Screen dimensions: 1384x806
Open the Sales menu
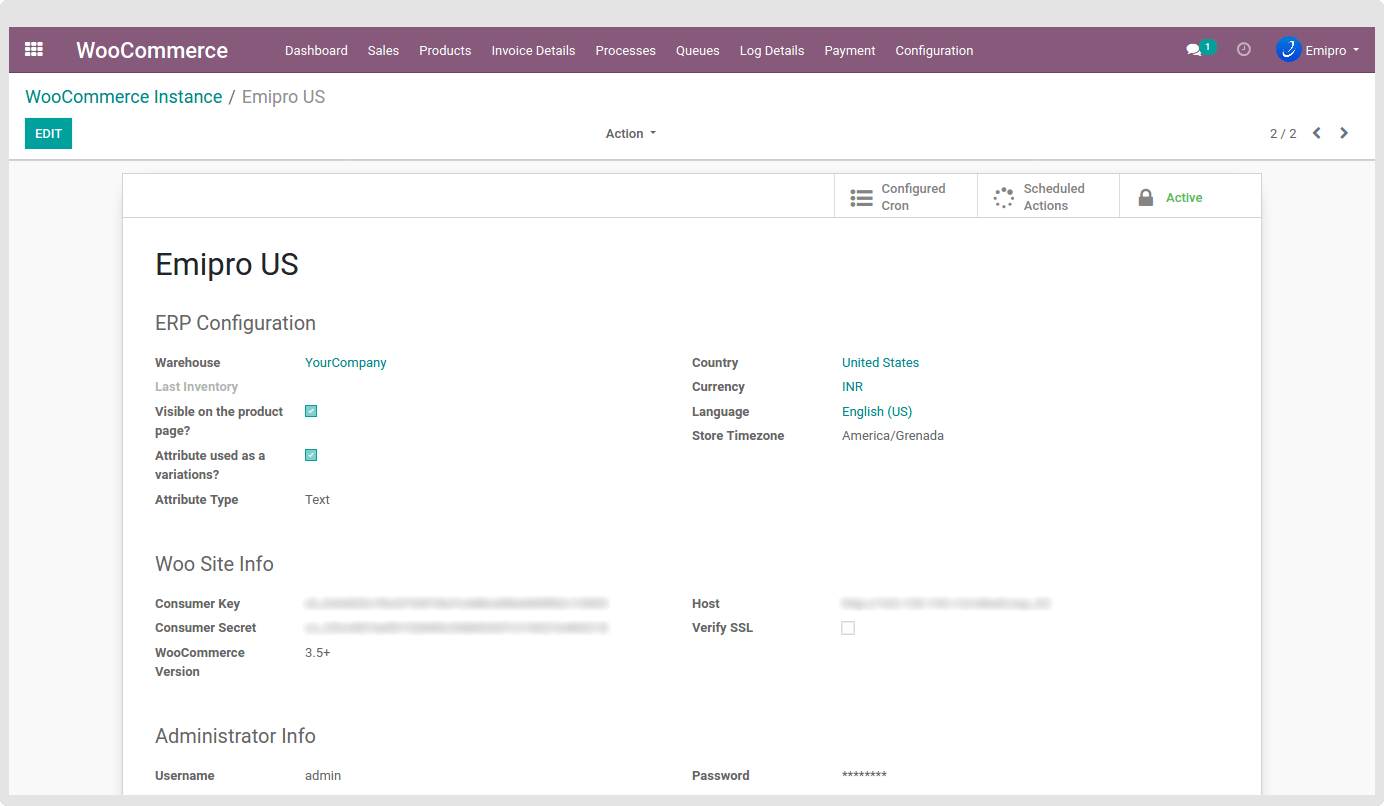[x=383, y=50]
